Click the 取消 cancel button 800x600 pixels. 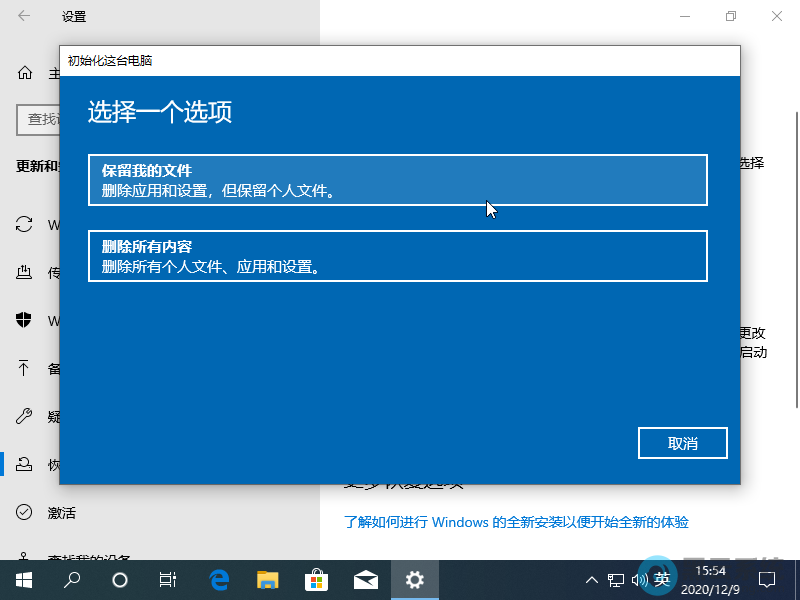coord(682,443)
